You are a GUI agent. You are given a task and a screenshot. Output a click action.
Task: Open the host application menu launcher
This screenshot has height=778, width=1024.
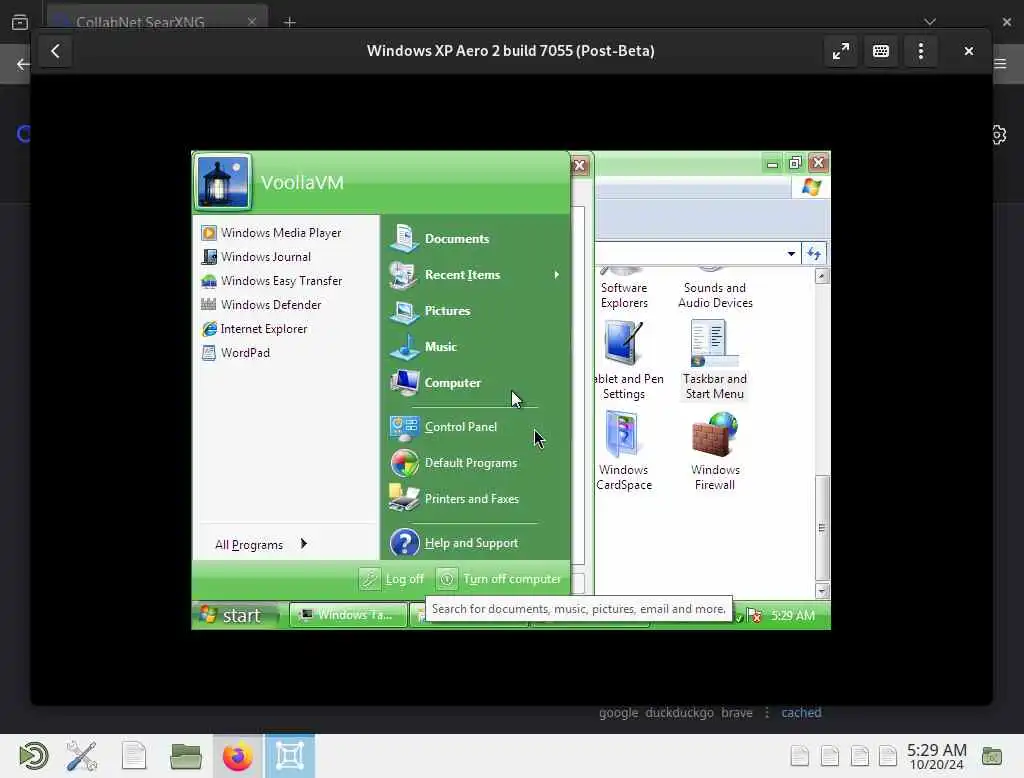tap(33, 756)
